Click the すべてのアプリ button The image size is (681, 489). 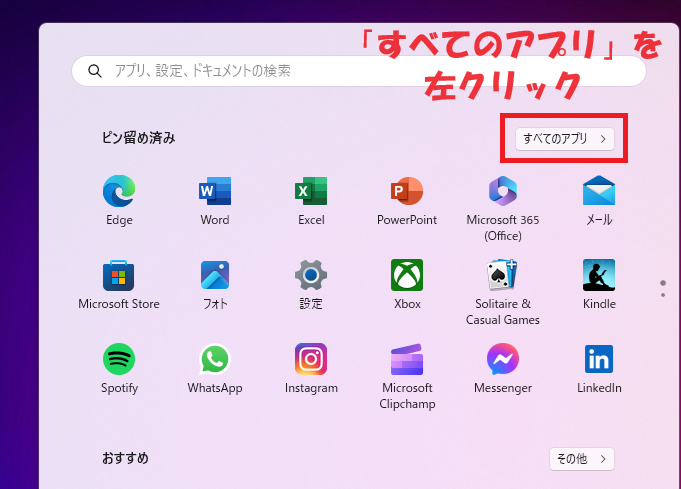click(x=565, y=139)
